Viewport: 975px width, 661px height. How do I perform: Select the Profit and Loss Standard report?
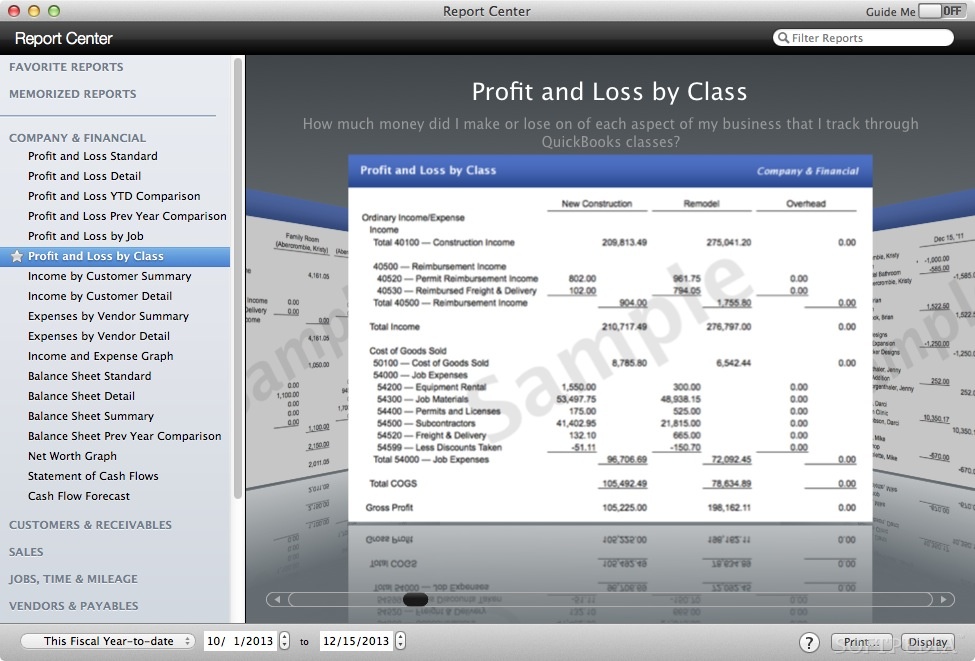(93, 156)
